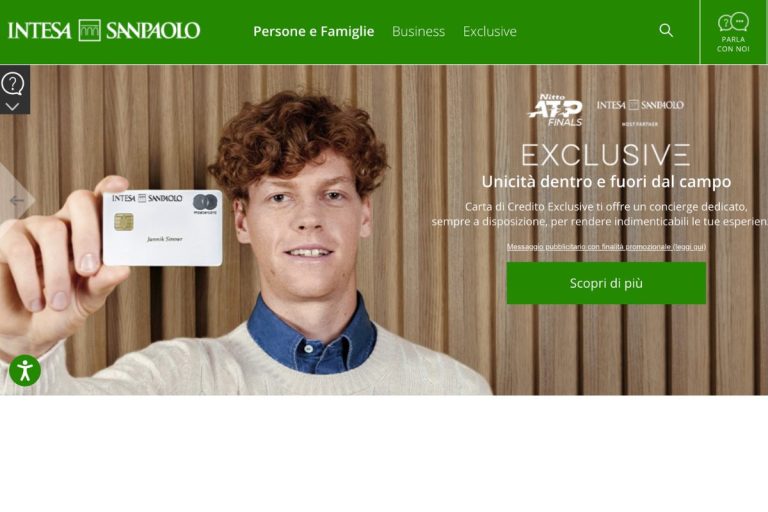Image resolution: width=768 pixels, height=512 pixels.
Task: Click the Scopri di più button
Action: (606, 283)
